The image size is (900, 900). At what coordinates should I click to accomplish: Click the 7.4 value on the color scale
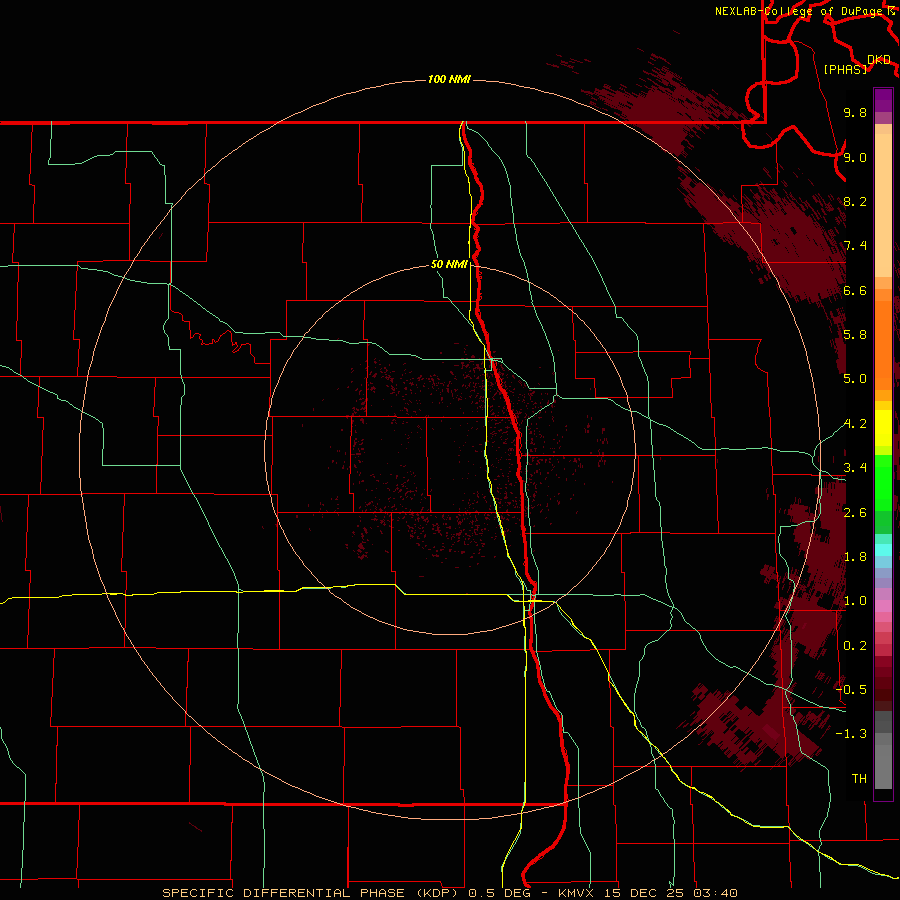coord(855,246)
